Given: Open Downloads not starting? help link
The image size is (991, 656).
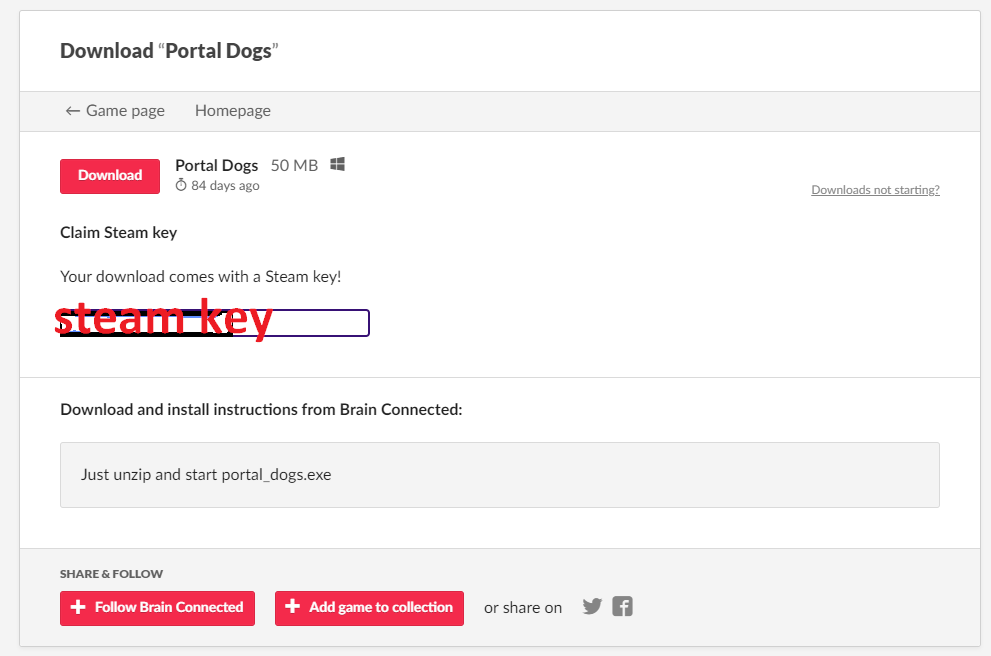Looking at the screenshot, I should (875, 190).
